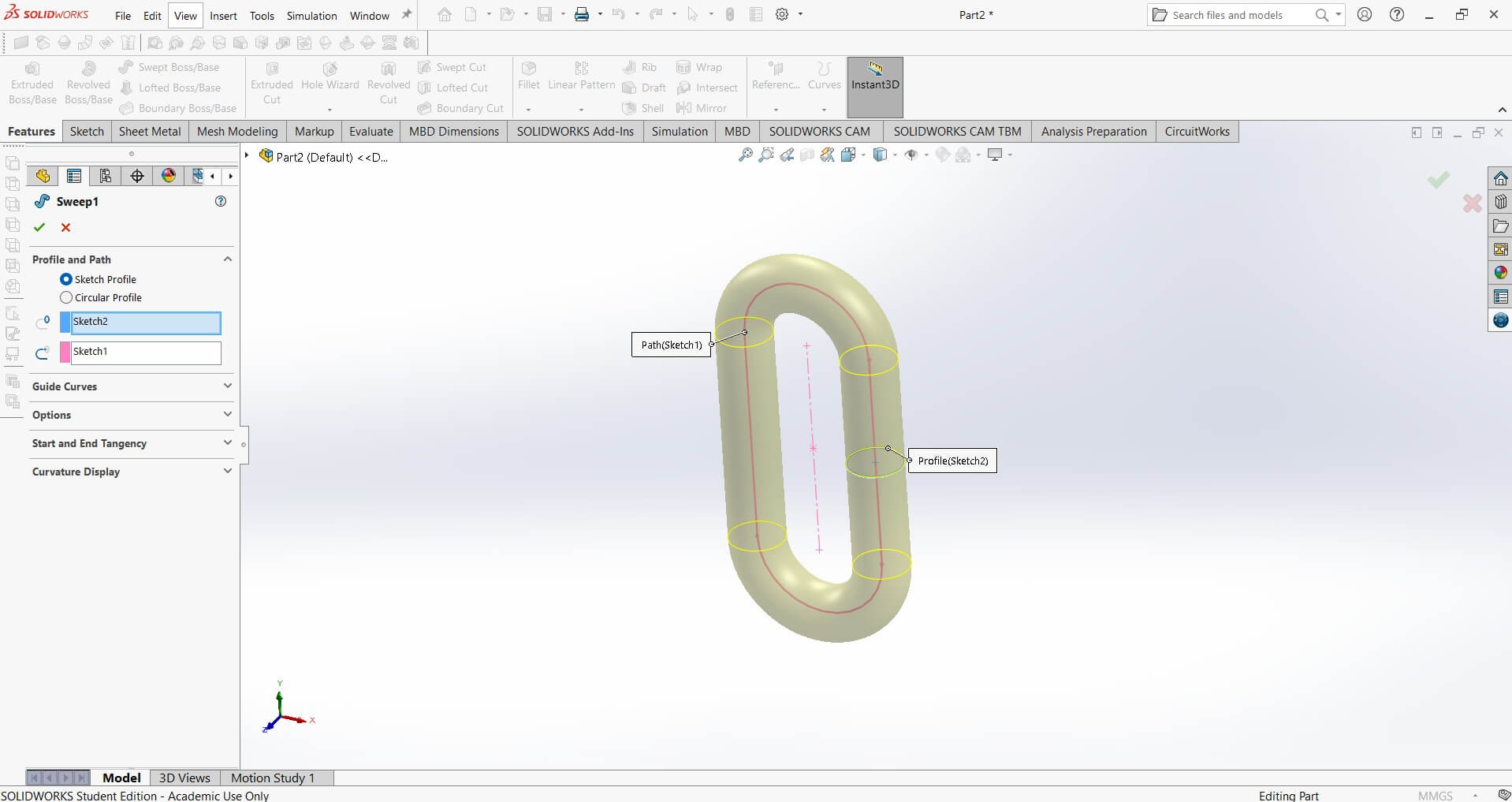Image resolution: width=1512 pixels, height=802 pixels.
Task: Switch to the SOLIDWORKS Add-Ins tab
Action: point(575,131)
